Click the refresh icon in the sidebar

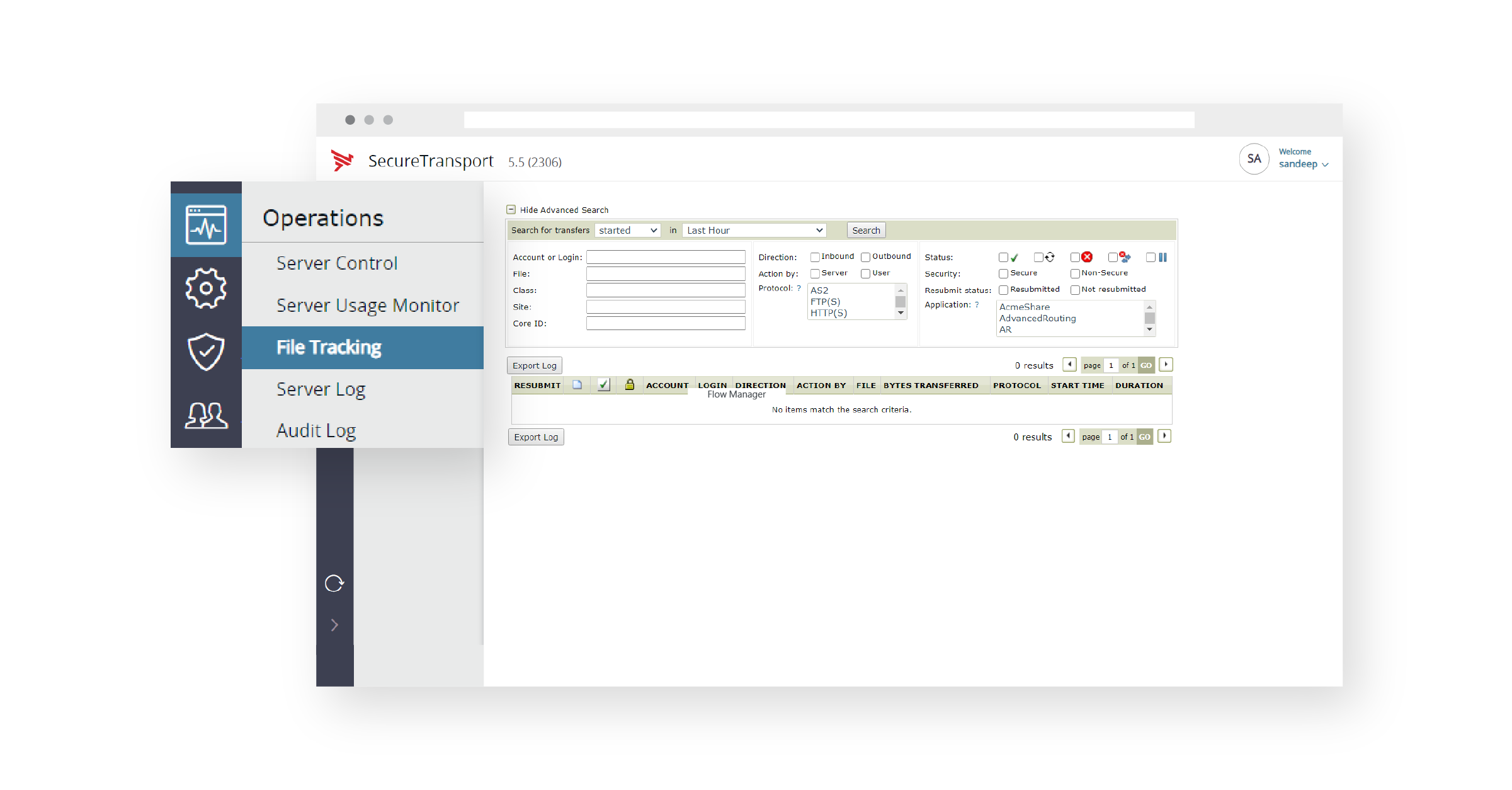[x=335, y=583]
